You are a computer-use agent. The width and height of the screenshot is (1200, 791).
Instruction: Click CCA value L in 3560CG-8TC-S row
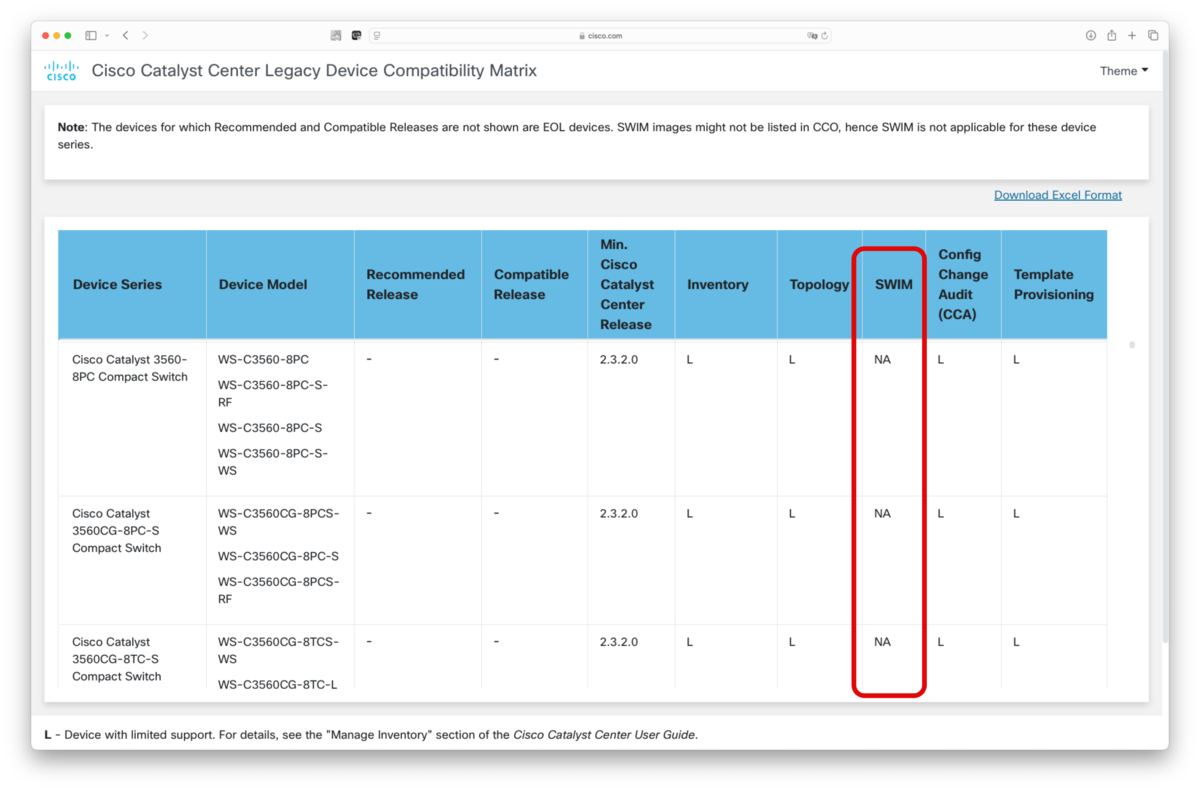pyautogui.click(x=941, y=642)
